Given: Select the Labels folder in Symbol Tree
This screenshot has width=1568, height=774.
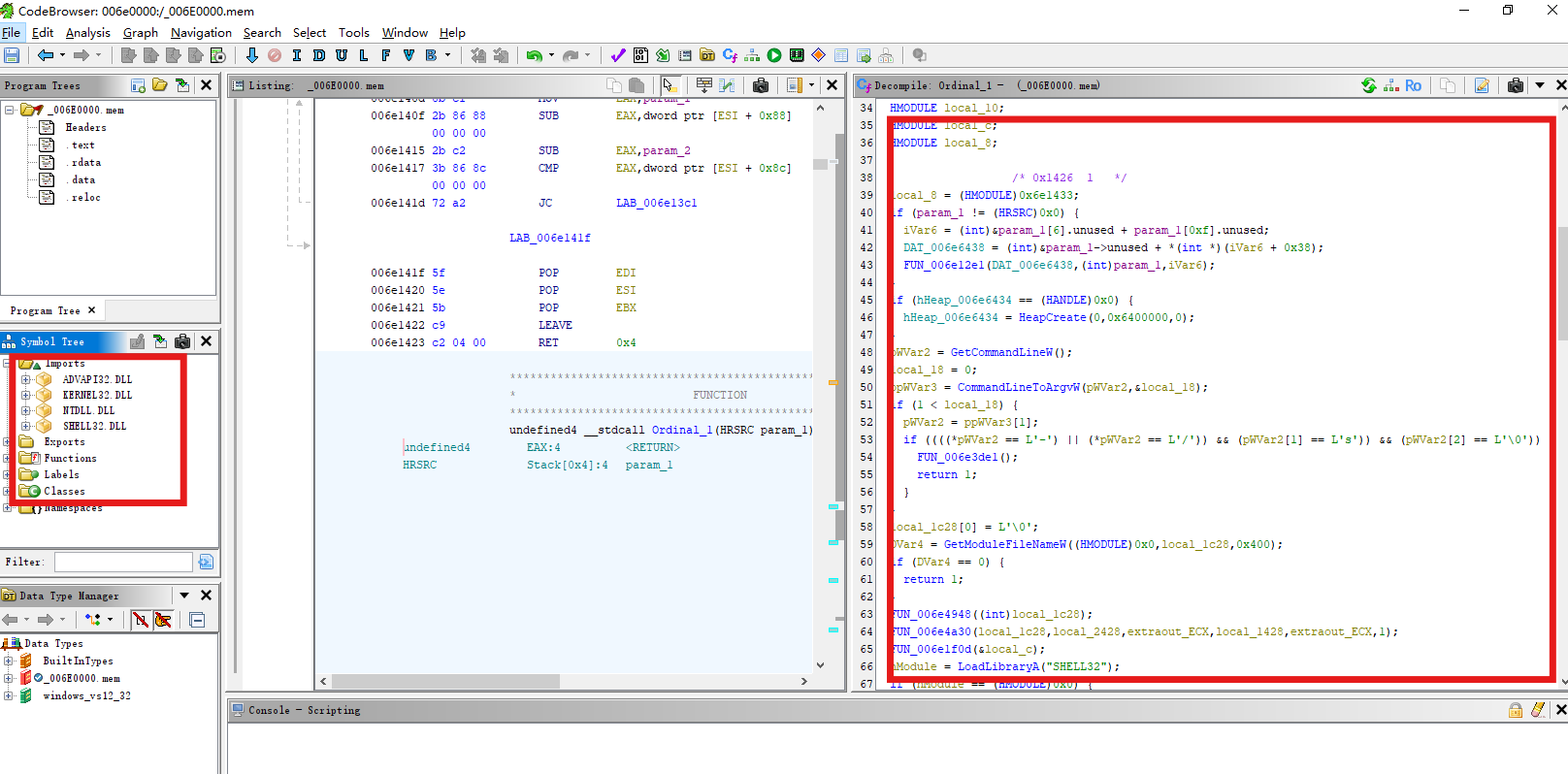Looking at the screenshot, I should (x=61, y=474).
